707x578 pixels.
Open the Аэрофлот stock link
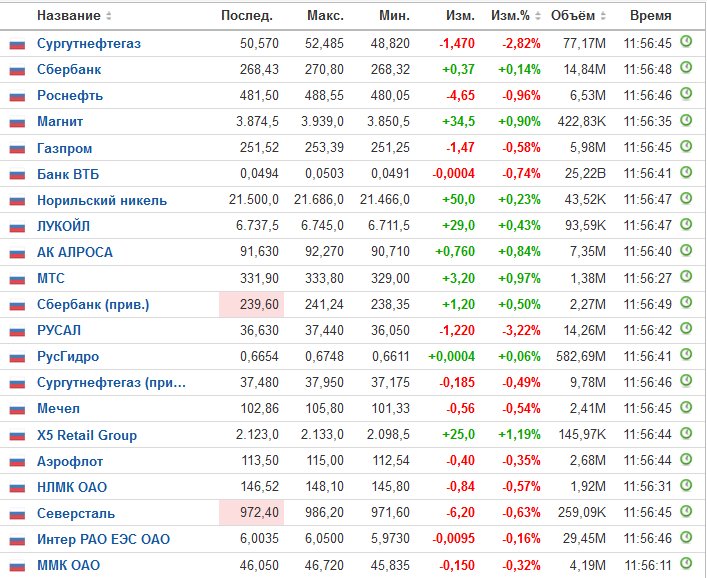[x=70, y=461]
